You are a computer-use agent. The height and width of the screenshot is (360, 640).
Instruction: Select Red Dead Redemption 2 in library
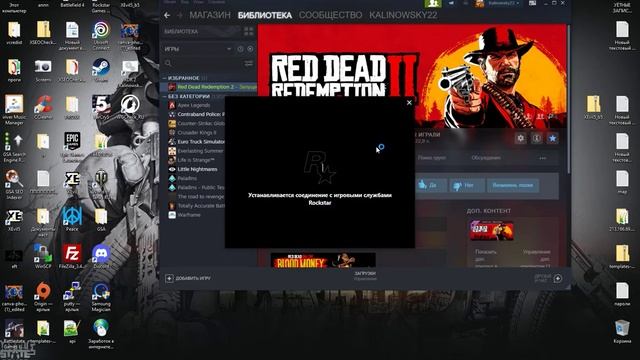(212, 87)
